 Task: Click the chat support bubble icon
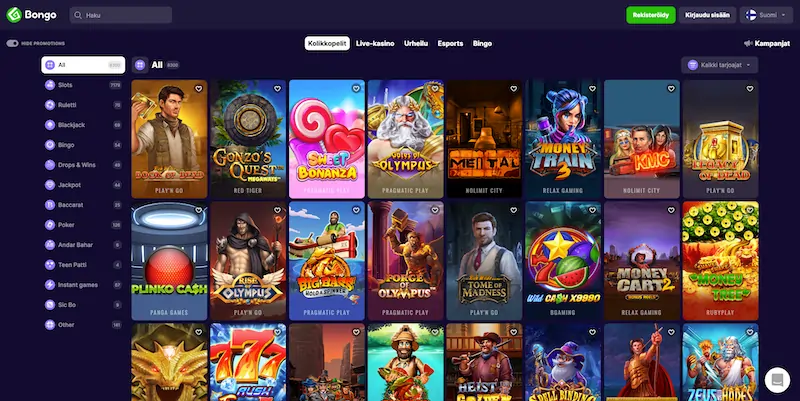coord(777,380)
